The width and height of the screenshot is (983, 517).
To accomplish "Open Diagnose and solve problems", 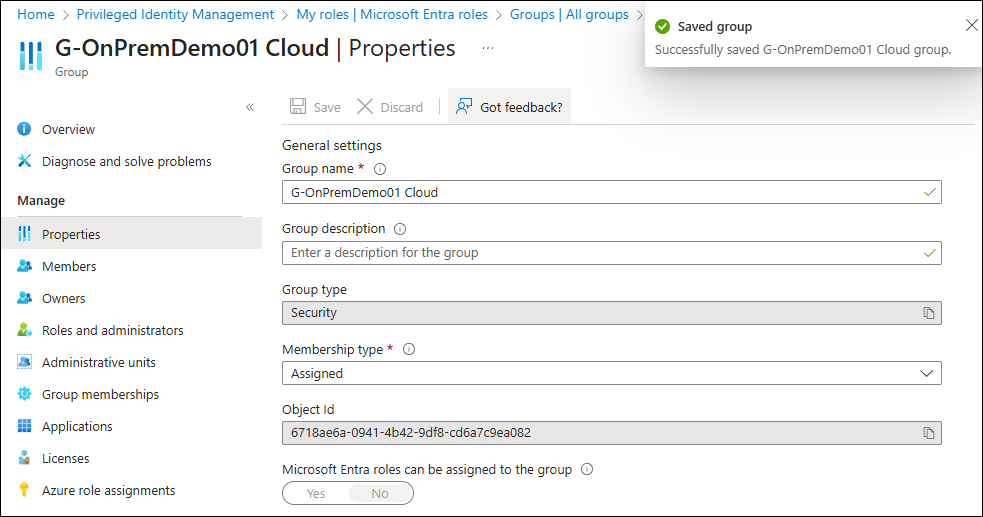I will pos(126,161).
